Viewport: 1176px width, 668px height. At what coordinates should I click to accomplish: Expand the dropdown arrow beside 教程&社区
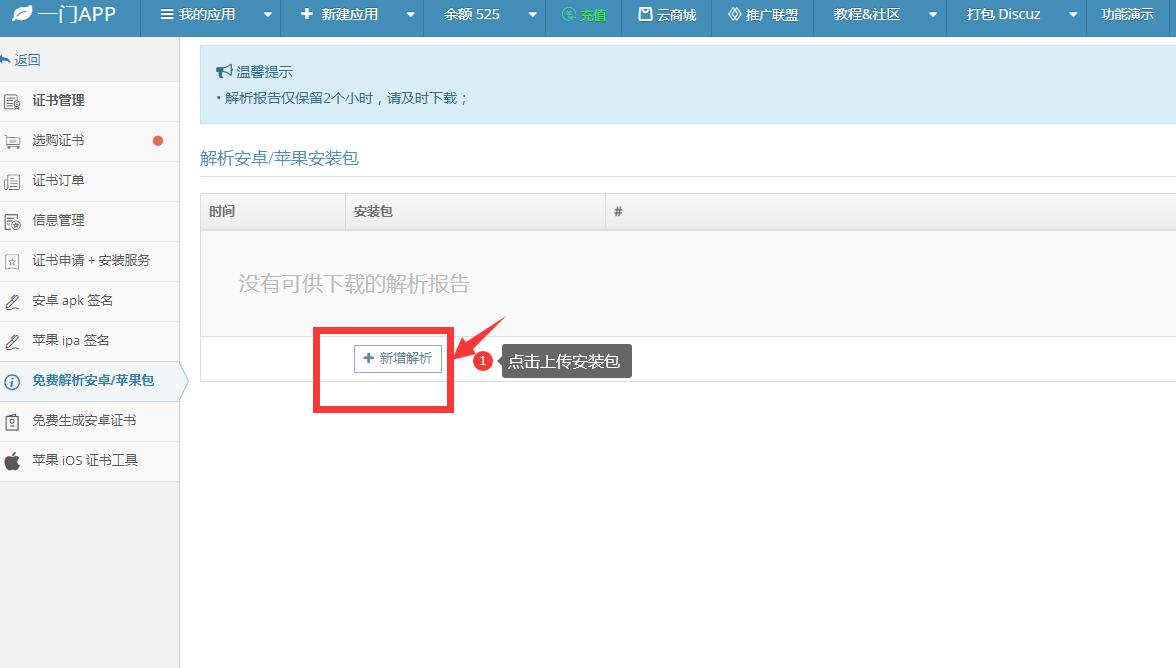pos(933,15)
